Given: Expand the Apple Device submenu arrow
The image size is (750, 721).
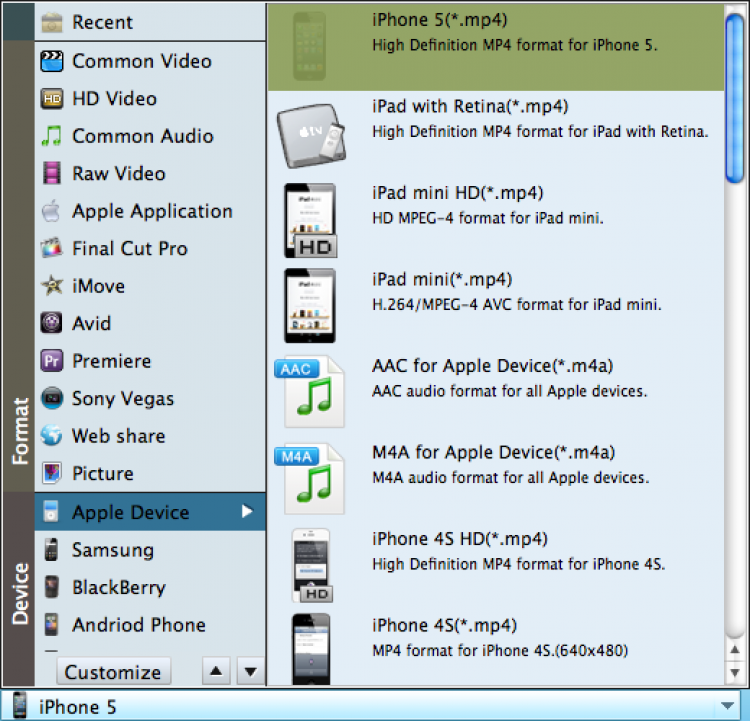Looking at the screenshot, I should click(x=247, y=511).
